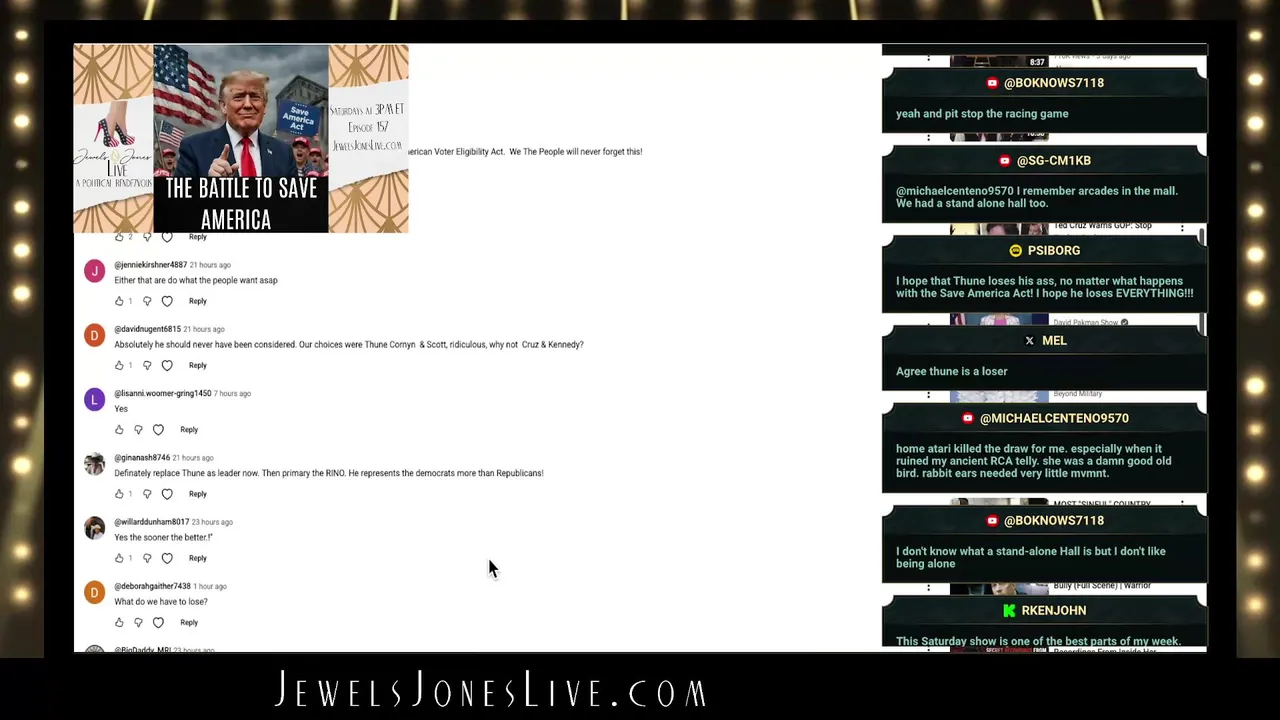Open the 'L' avatar of @lisanni.woomer-gring1450
The width and height of the screenshot is (1280, 720).
click(94, 399)
